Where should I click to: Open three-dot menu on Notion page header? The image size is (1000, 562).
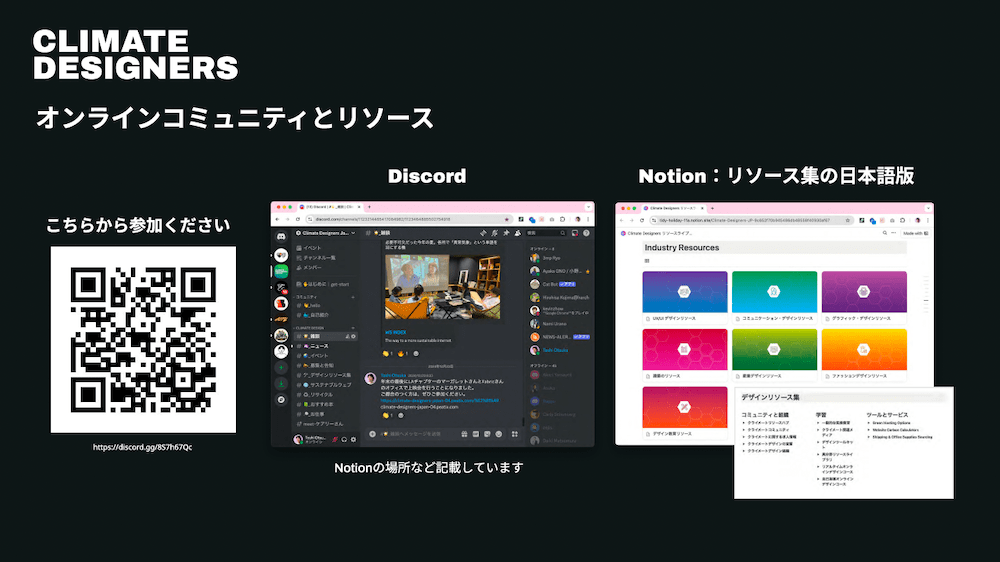[x=893, y=233]
